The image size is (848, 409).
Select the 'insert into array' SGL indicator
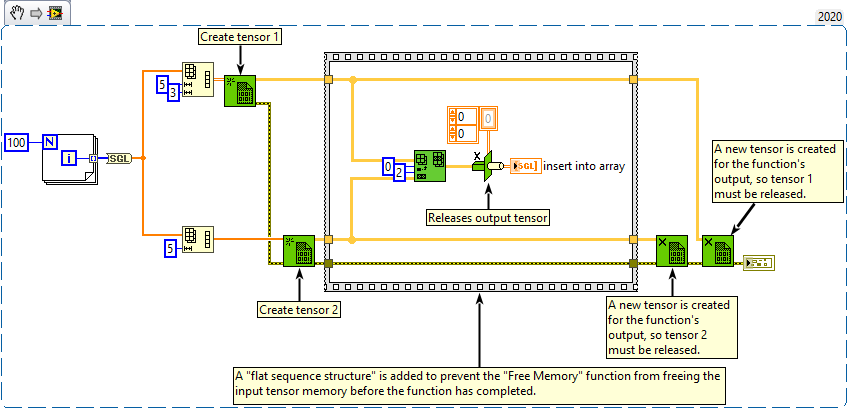(524, 166)
